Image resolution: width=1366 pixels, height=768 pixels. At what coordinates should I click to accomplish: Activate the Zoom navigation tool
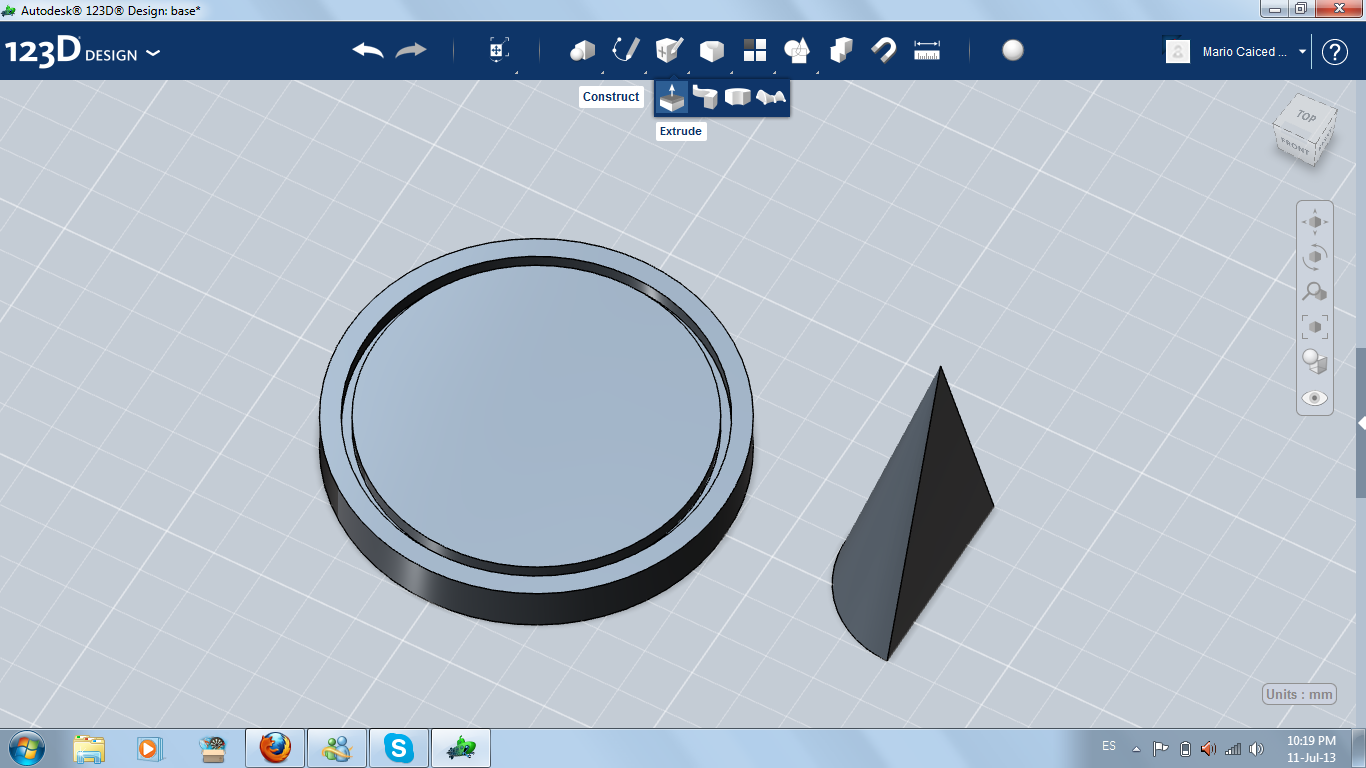tap(1315, 292)
